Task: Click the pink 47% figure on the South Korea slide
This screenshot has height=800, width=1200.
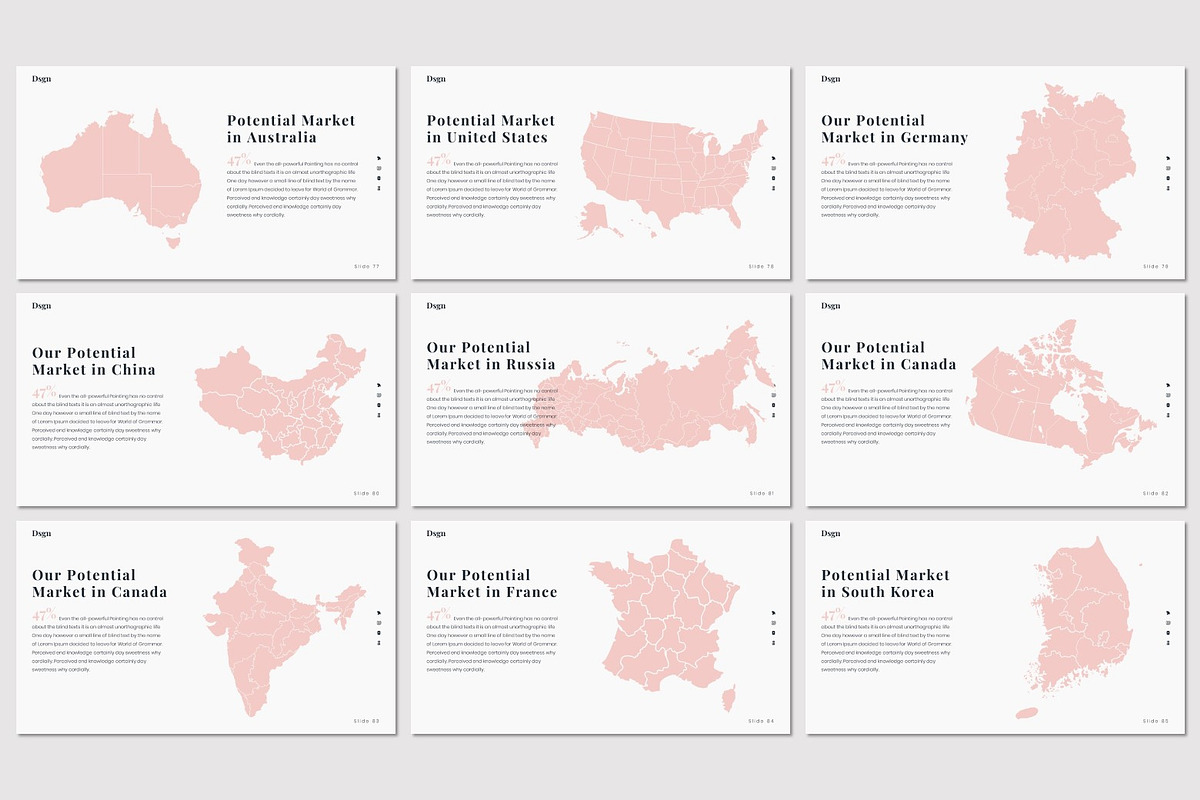Action: tap(833, 615)
